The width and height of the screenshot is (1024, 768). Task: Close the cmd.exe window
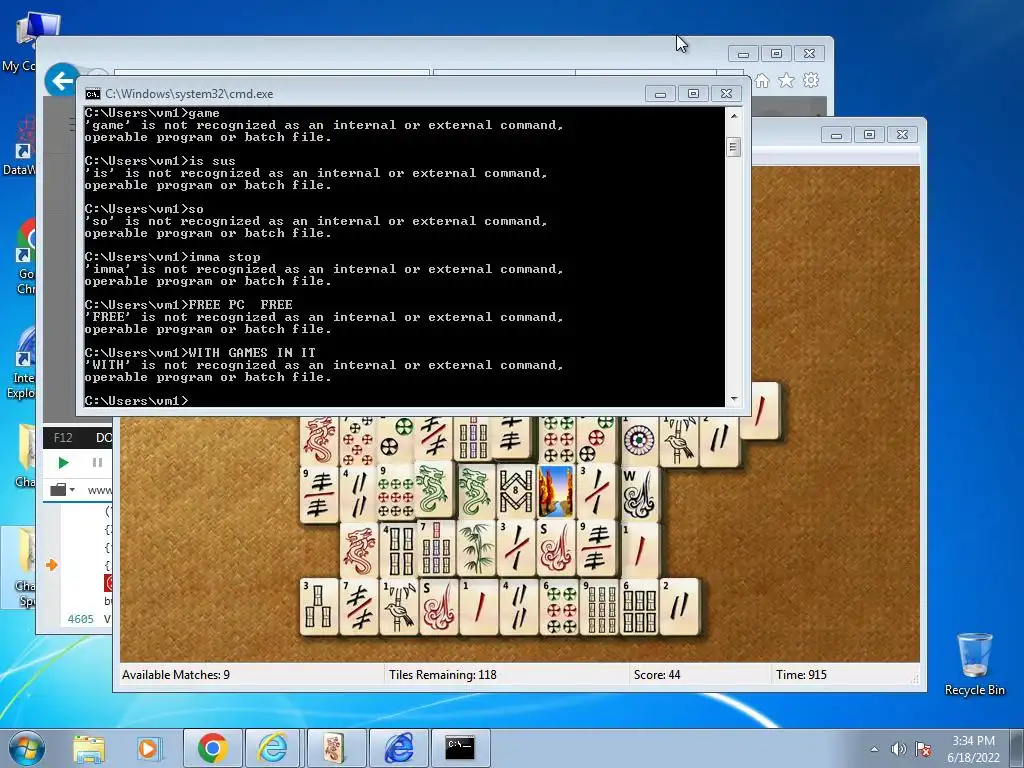(726, 94)
